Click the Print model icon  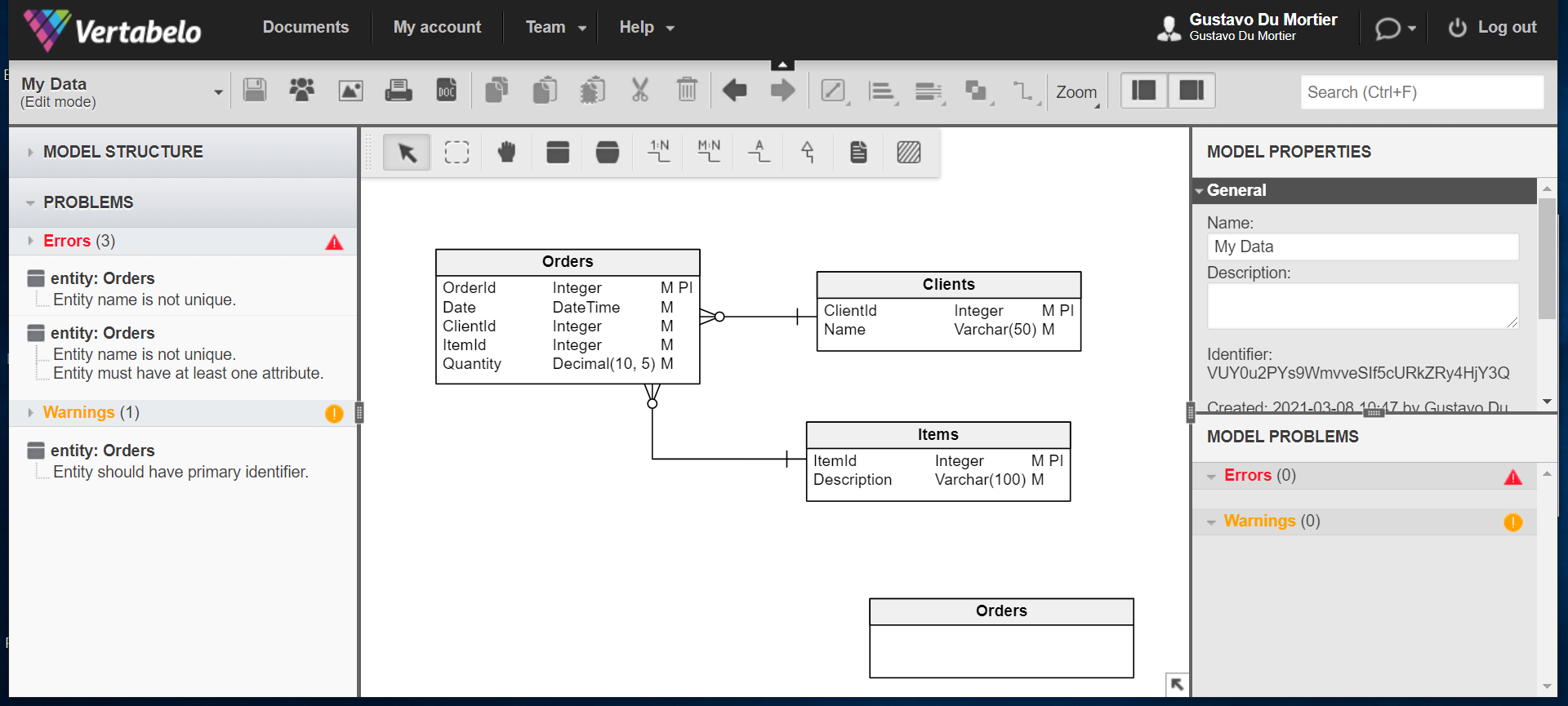399,90
